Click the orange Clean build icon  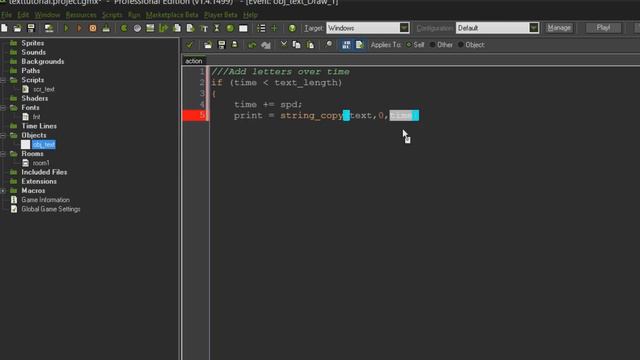click(93, 28)
